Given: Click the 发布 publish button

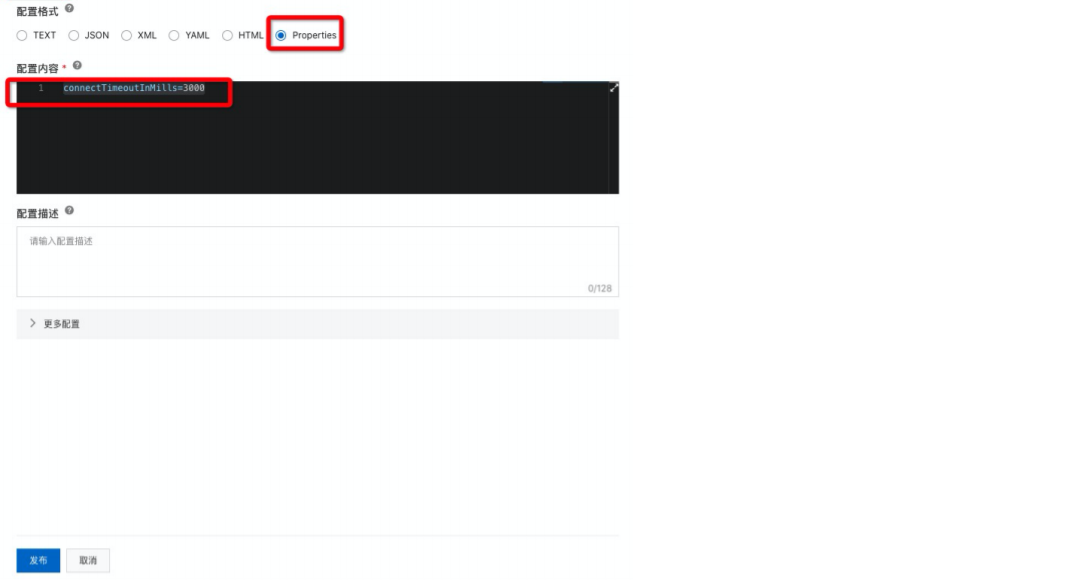Looking at the screenshot, I should (x=38, y=561).
